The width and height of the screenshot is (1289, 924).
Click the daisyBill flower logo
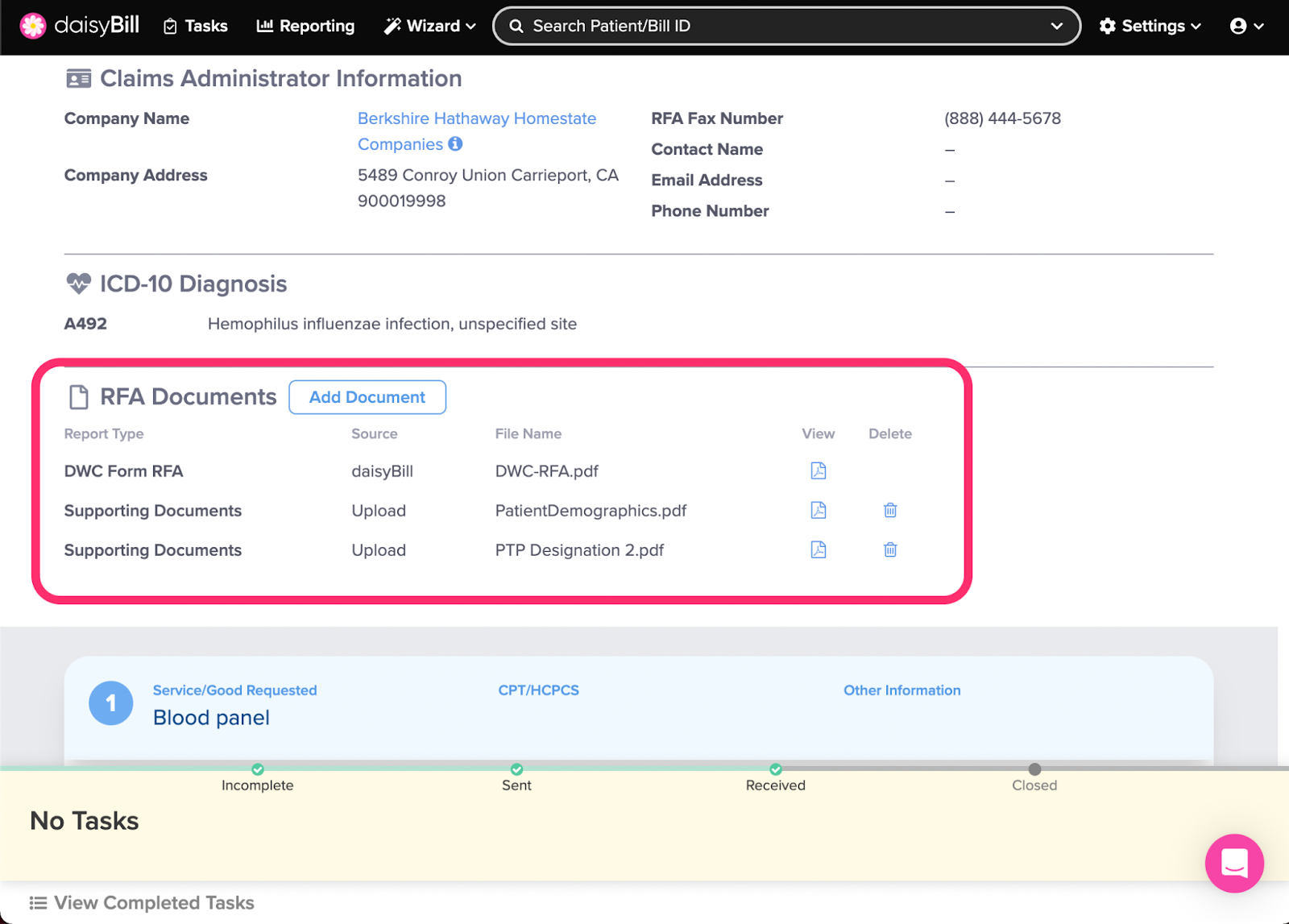tap(33, 26)
